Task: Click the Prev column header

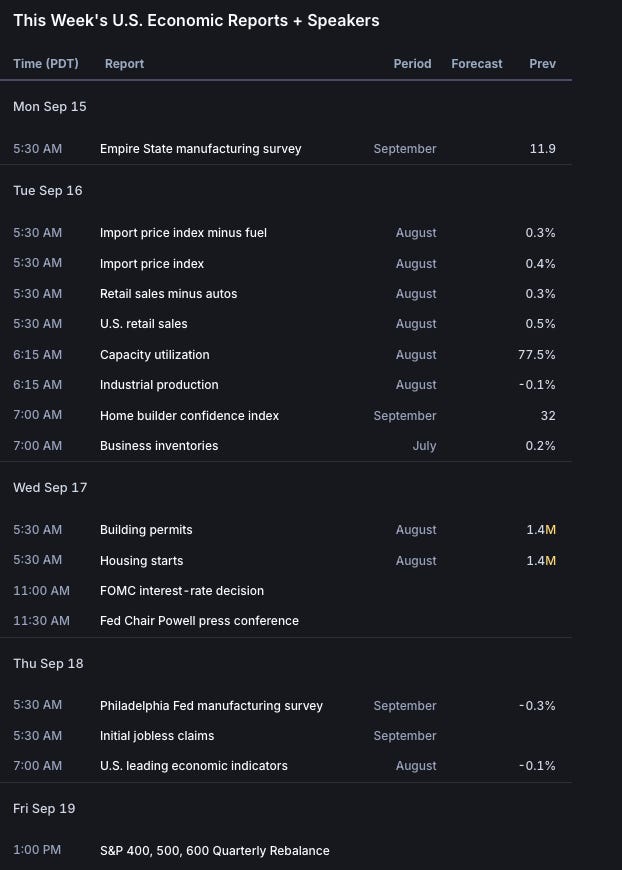Action: 542,64
